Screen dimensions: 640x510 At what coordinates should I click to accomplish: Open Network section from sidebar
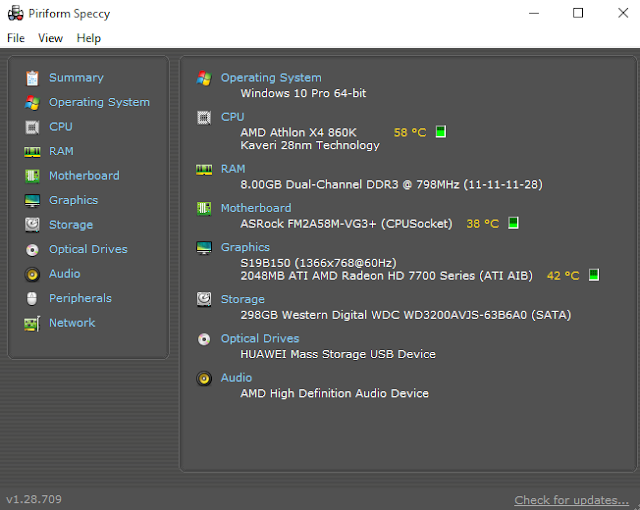(72, 323)
